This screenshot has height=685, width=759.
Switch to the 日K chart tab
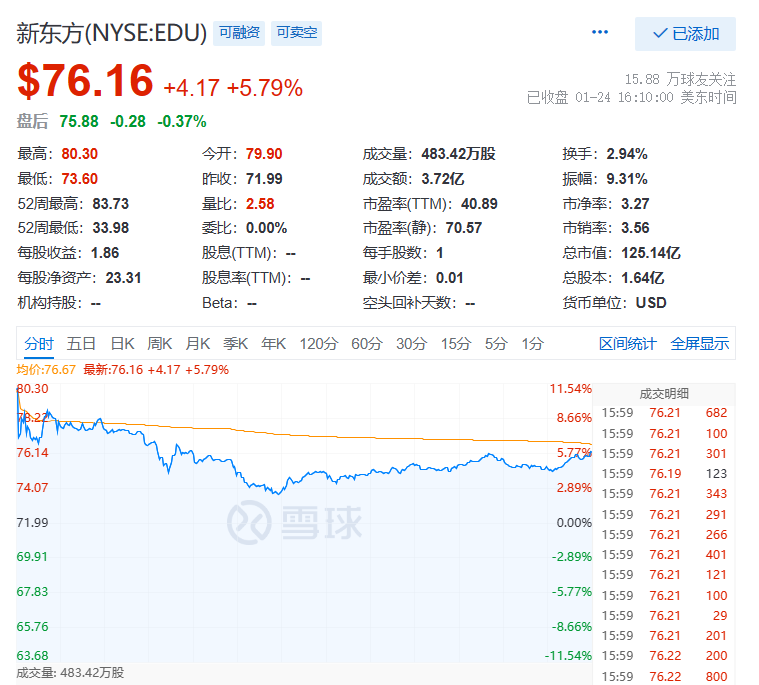click(x=122, y=344)
